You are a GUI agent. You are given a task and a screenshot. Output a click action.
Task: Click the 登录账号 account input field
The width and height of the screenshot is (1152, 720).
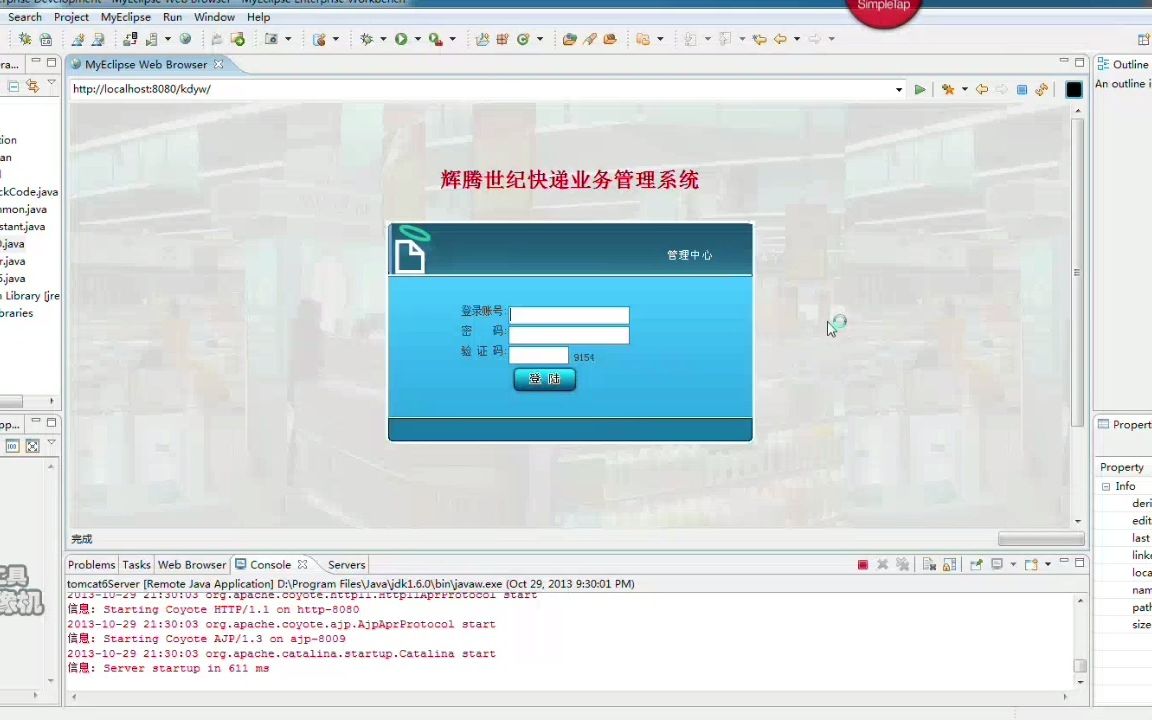[x=569, y=314]
